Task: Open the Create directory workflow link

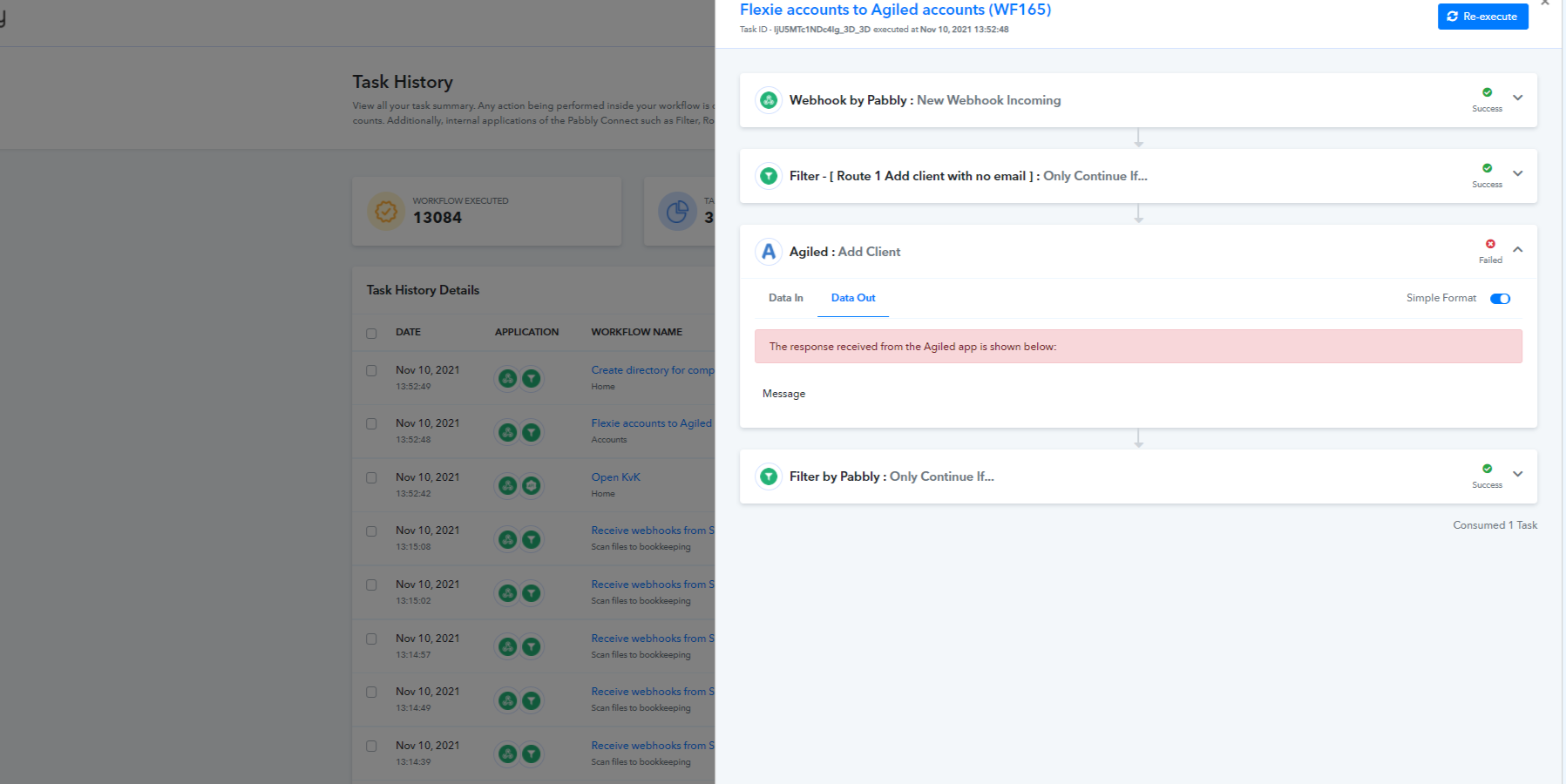Action: point(653,370)
